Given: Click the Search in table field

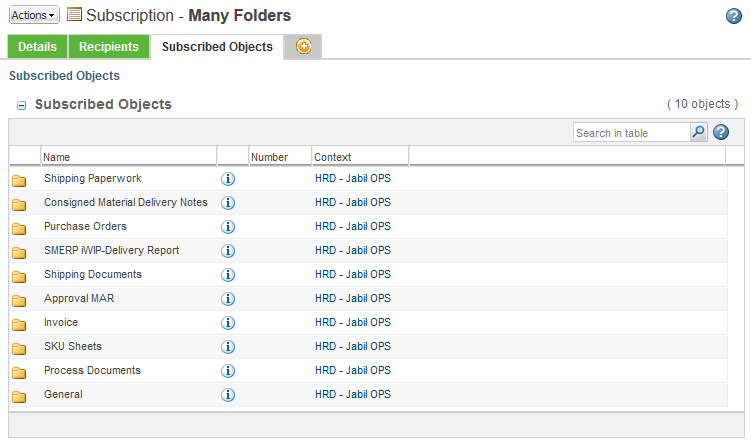Looking at the screenshot, I should click(x=632, y=133).
